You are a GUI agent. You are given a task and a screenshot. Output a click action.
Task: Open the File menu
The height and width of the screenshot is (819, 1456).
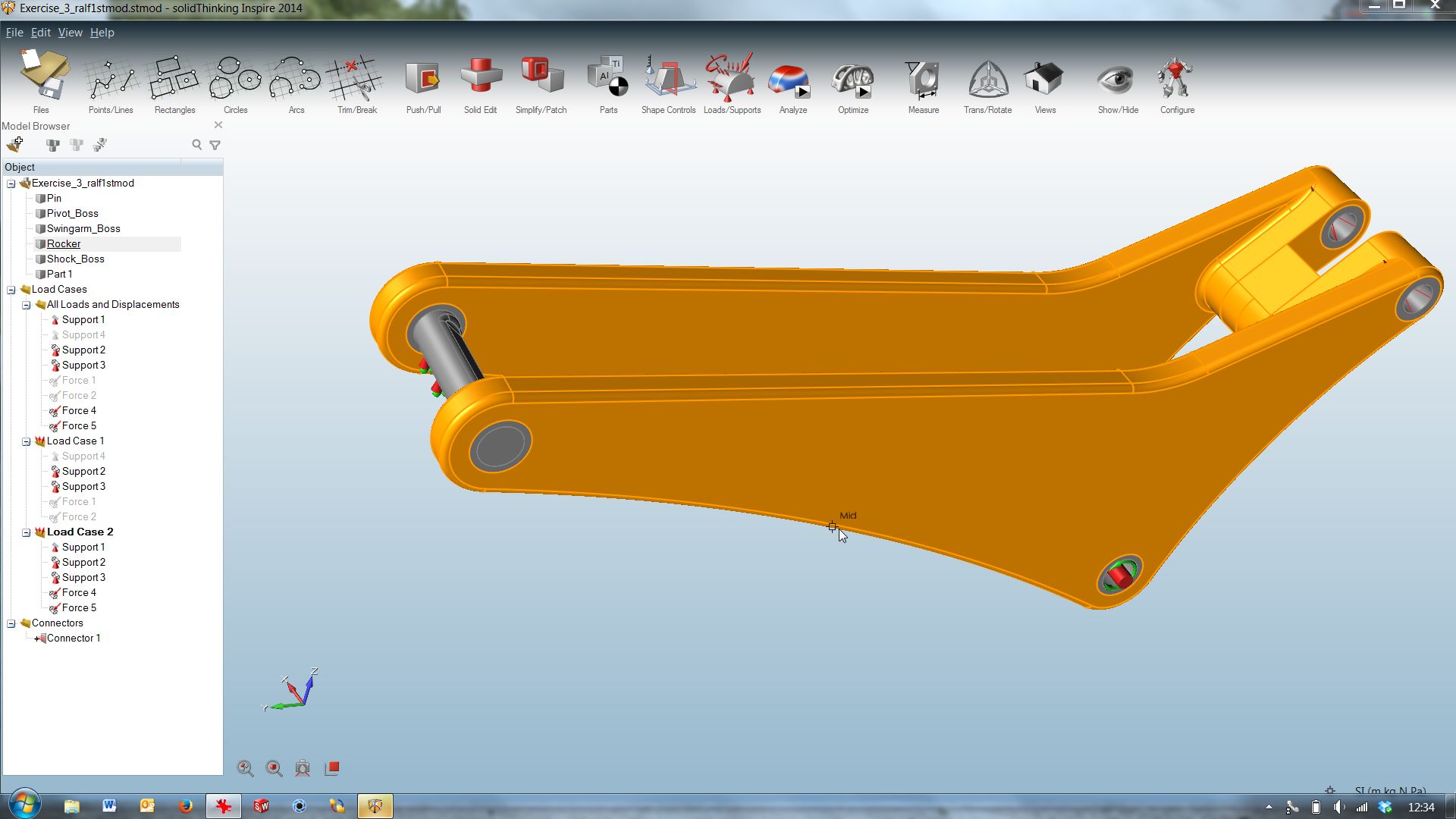point(14,33)
